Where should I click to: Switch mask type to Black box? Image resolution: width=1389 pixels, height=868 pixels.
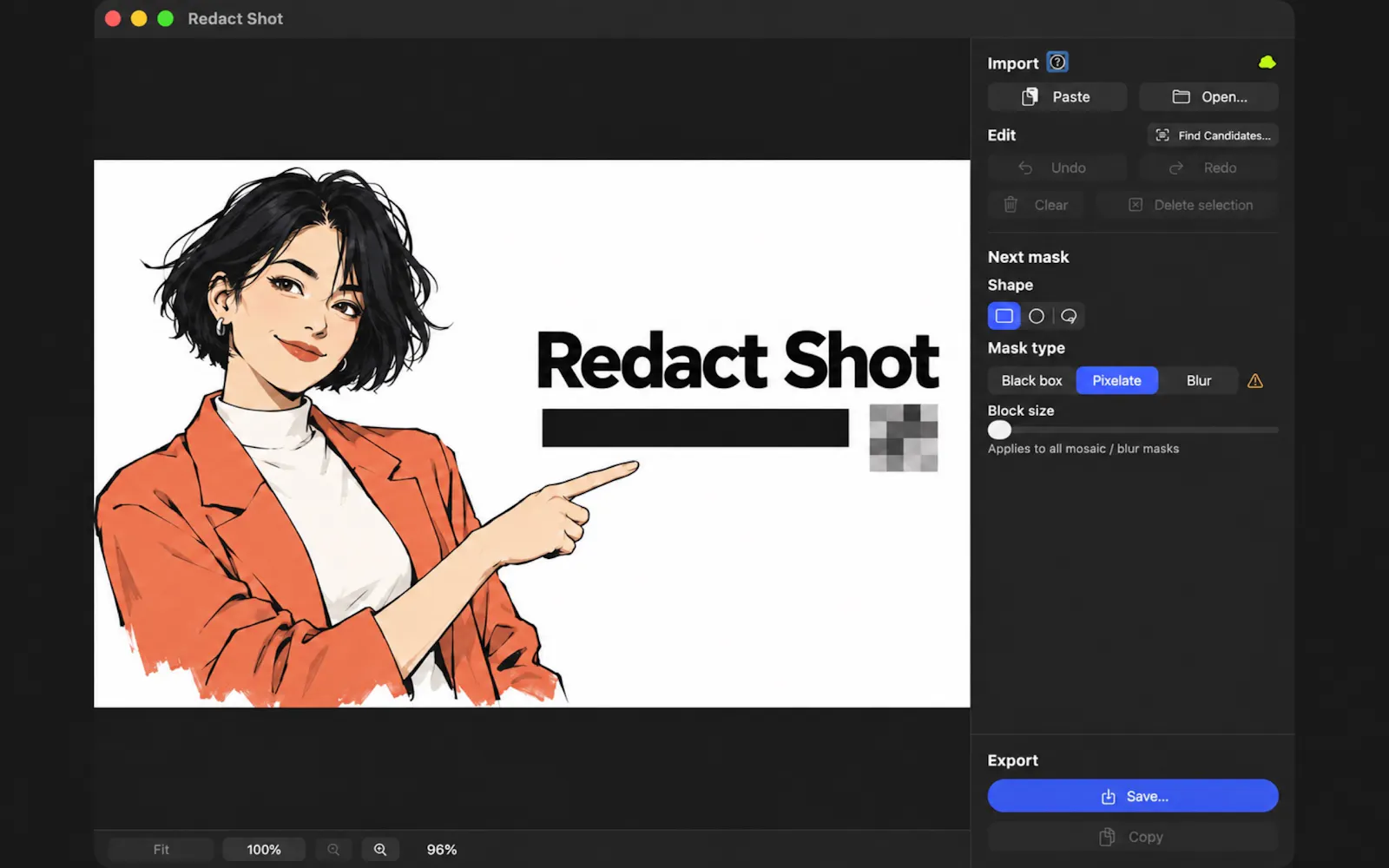(x=1031, y=381)
